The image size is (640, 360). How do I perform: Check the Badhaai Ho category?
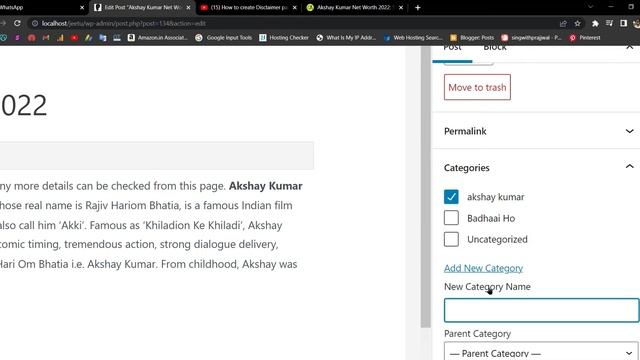click(x=451, y=218)
